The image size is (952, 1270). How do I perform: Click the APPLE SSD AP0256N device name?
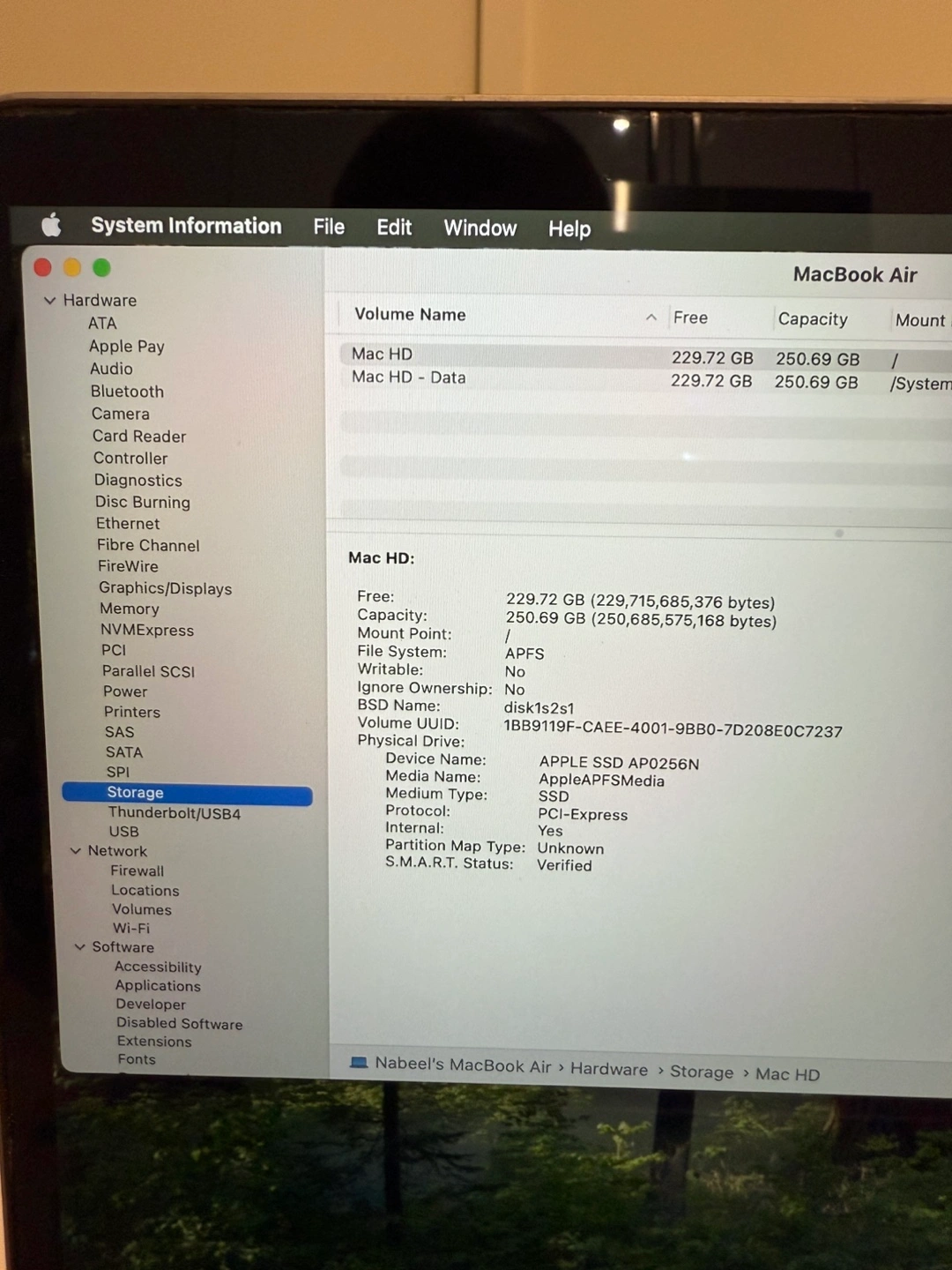click(x=619, y=763)
